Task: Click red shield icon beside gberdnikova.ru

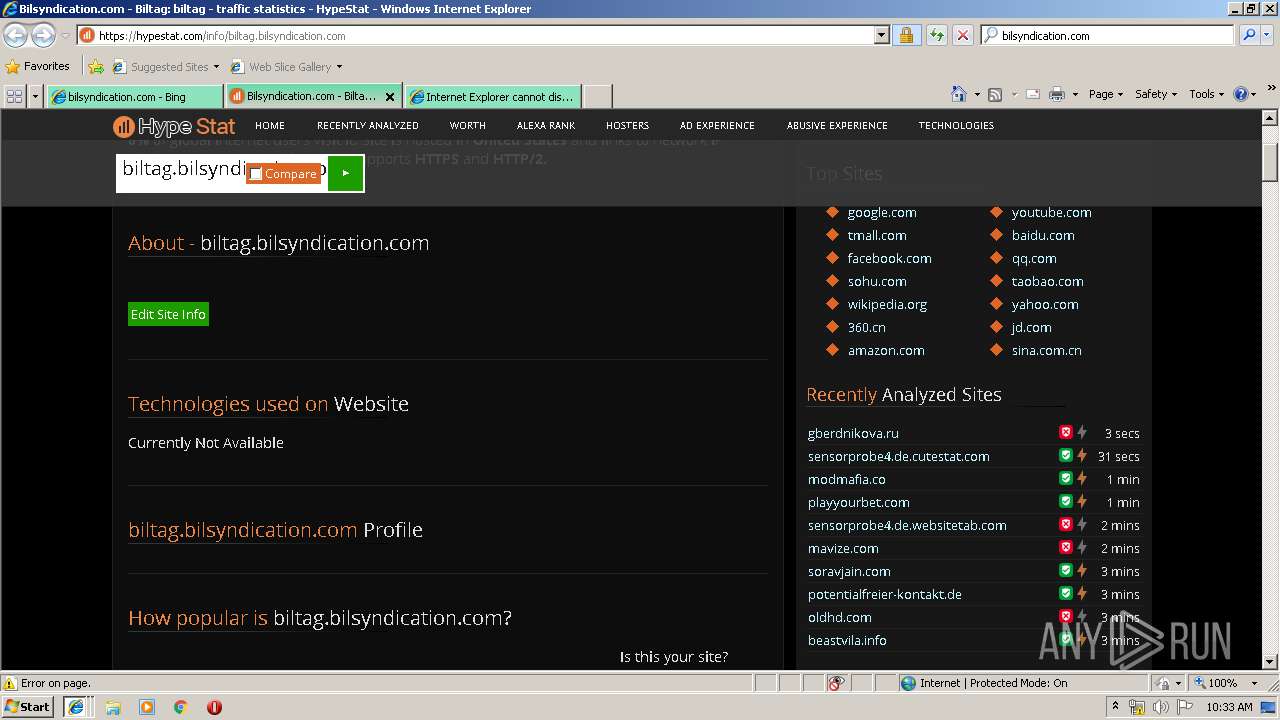Action: 1066,433
